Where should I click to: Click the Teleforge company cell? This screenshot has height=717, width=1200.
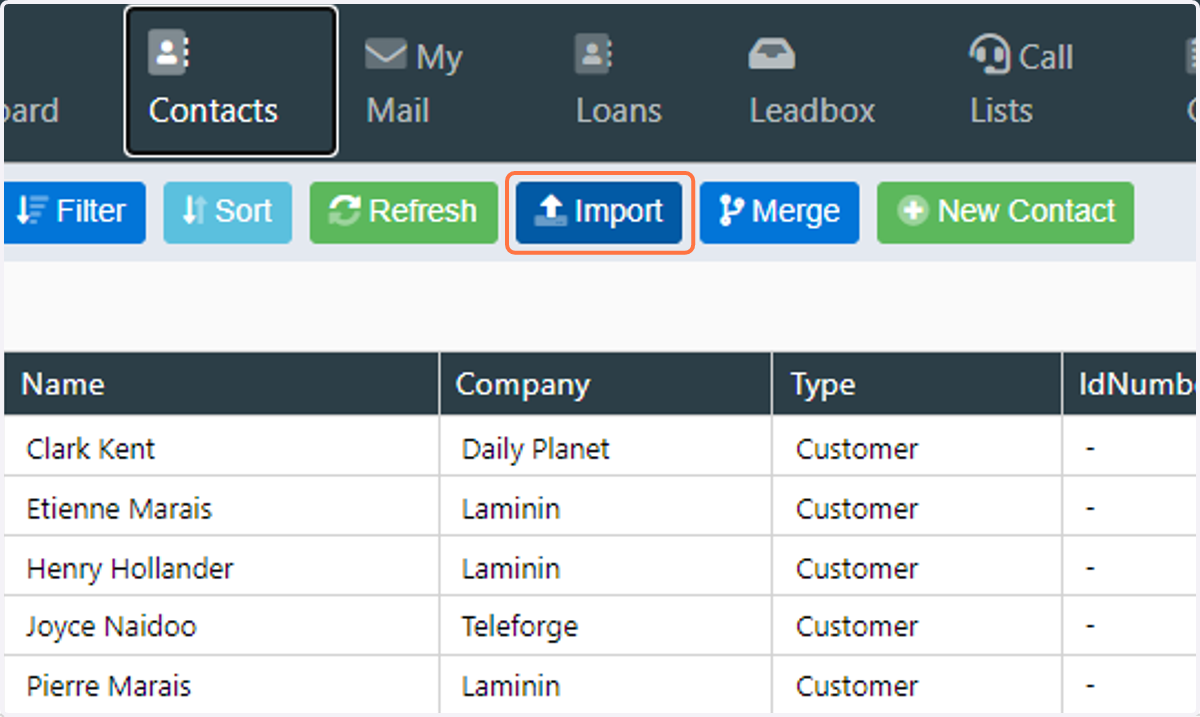coord(606,626)
